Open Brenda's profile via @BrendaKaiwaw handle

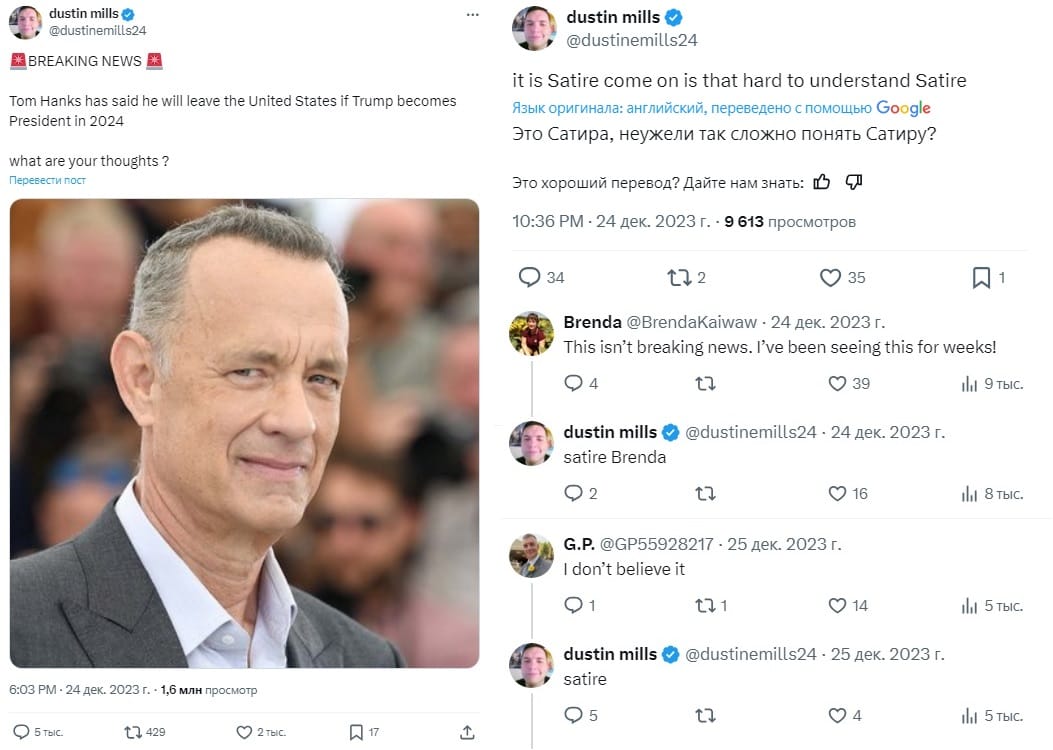691,322
